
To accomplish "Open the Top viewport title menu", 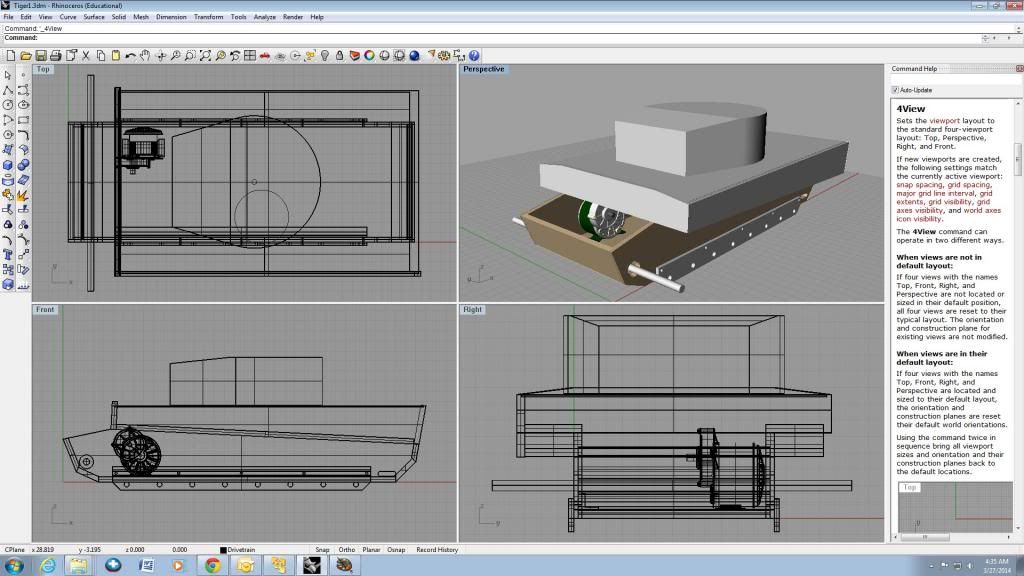I will [43, 69].
